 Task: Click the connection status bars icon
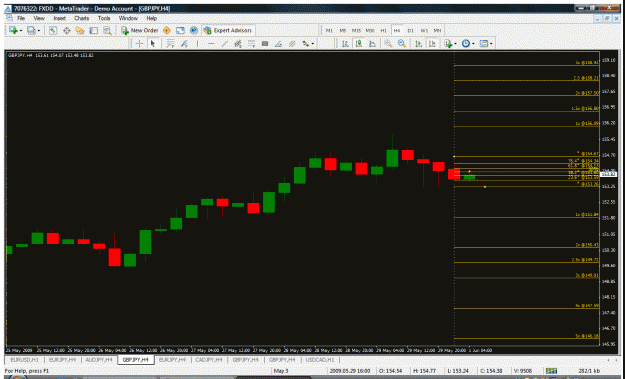[551, 371]
